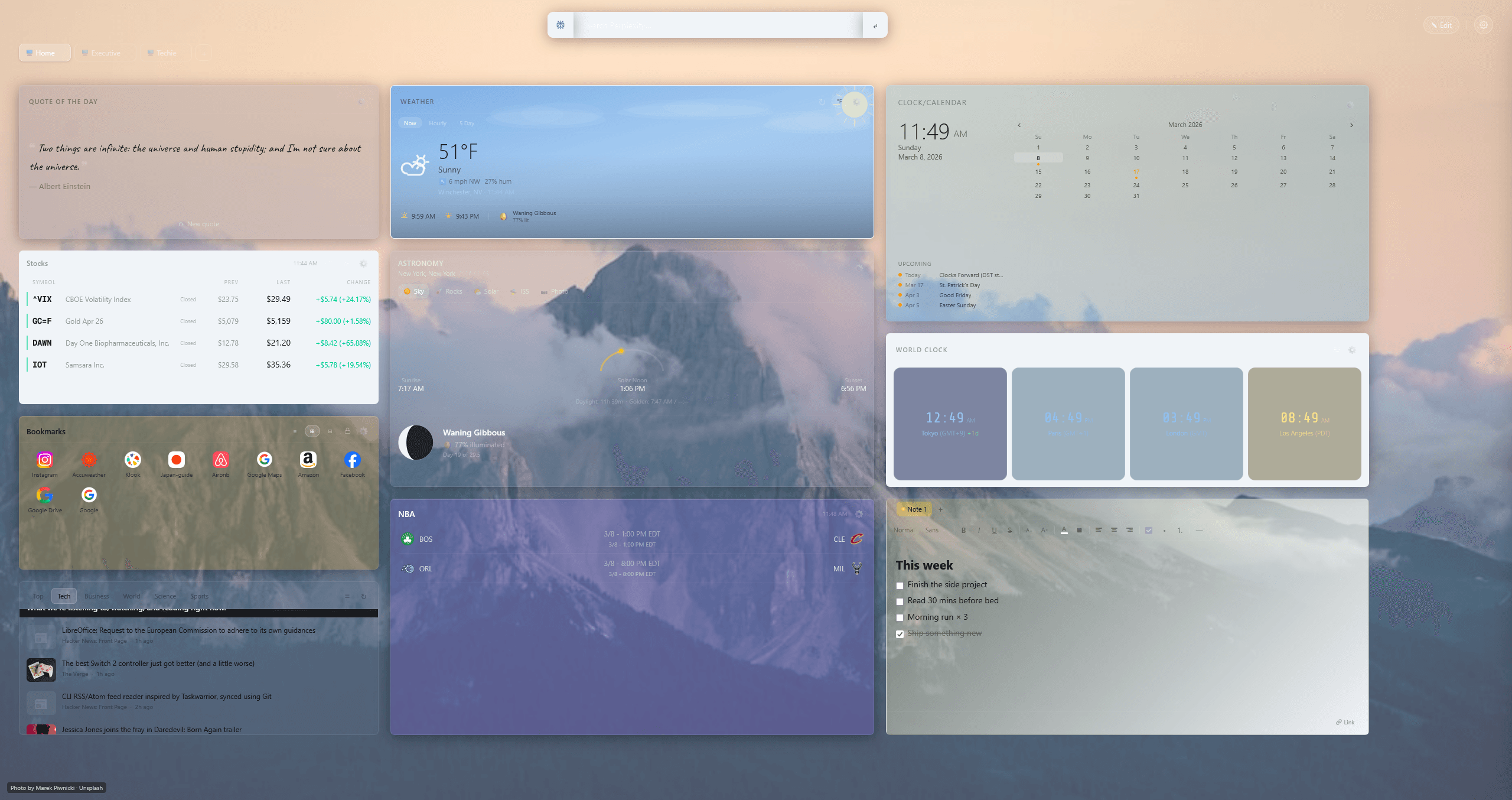Select the 'Rocks' tab in the Astronomy widget

point(450,291)
